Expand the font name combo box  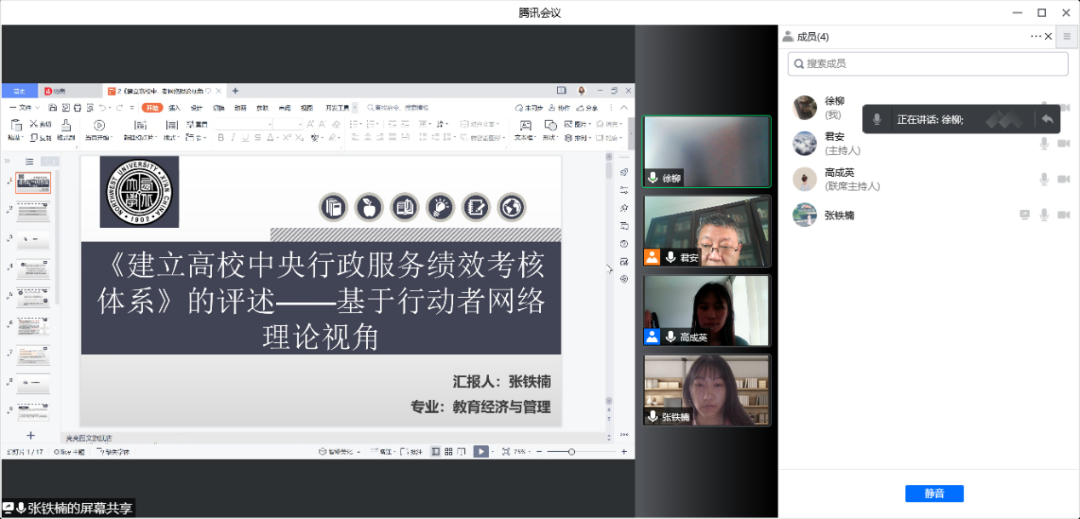tap(243, 124)
